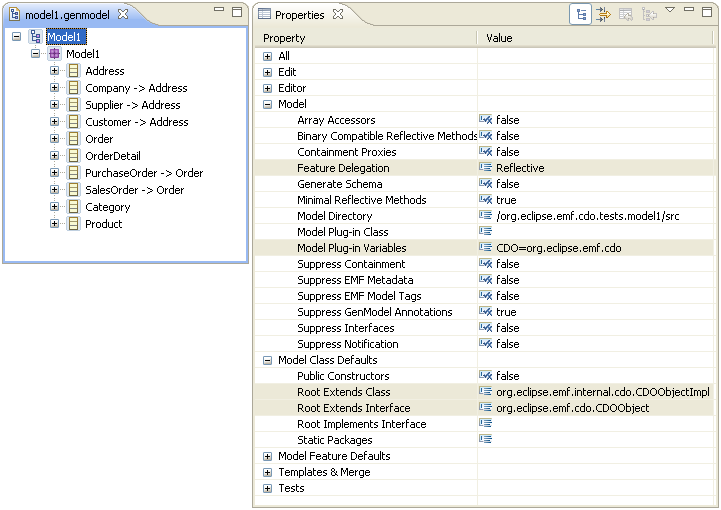
Task: Toggle the Minimal Reflective Methods true value
Action: [x=507, y=200]
